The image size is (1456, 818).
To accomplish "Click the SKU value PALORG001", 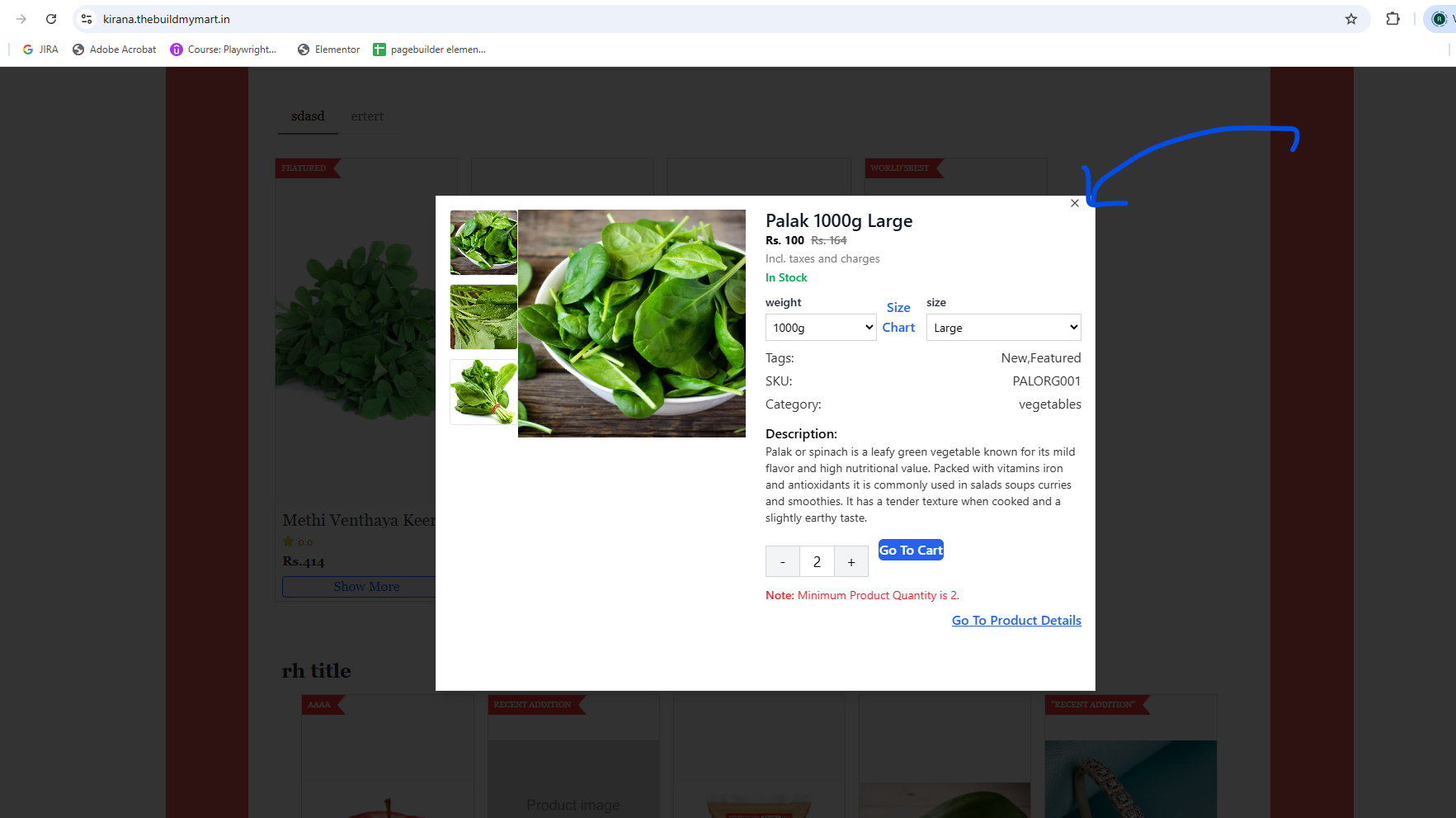I will pyautogui.click(x=1047, y=381).
